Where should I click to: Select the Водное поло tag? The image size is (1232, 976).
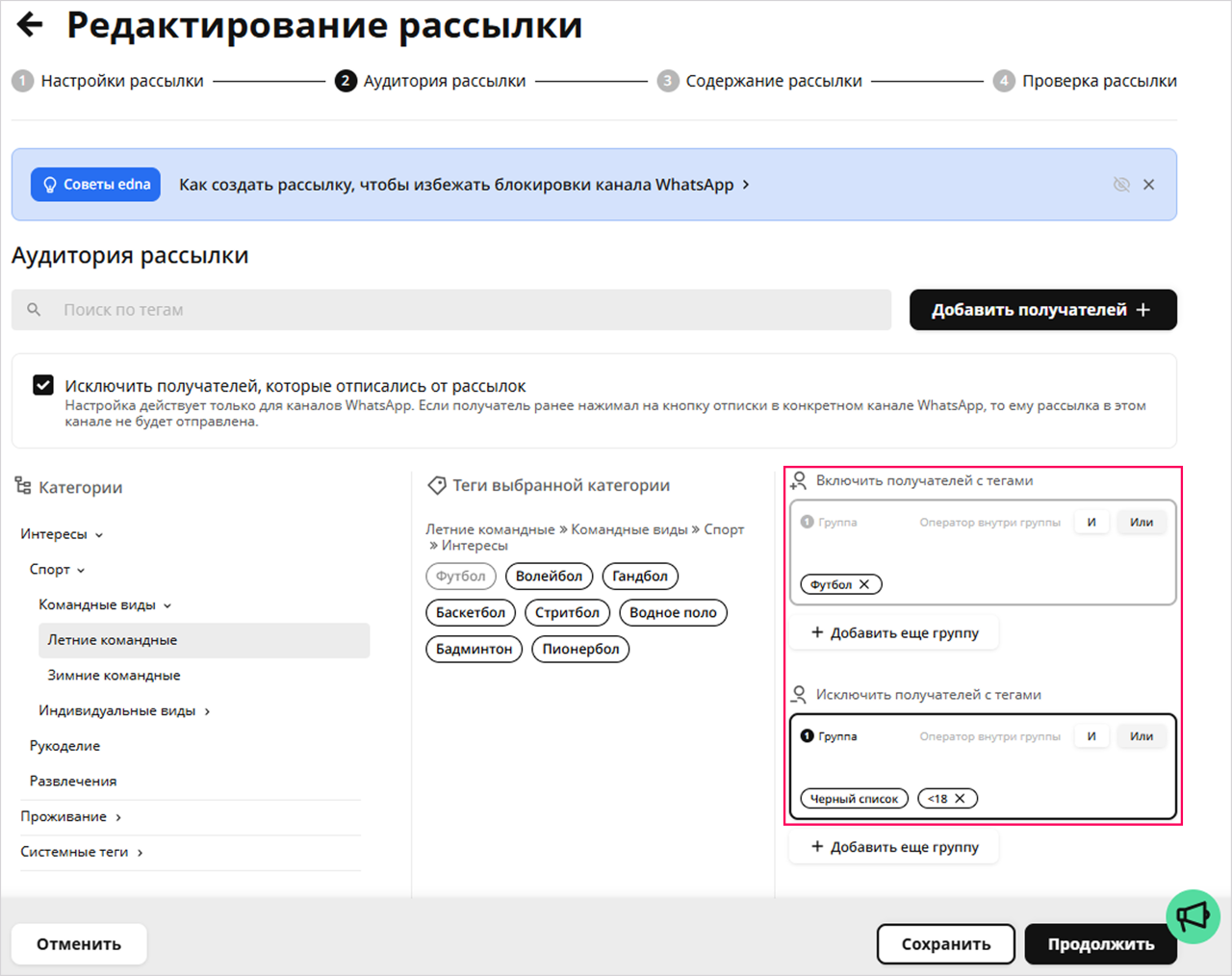click(673, 613)
